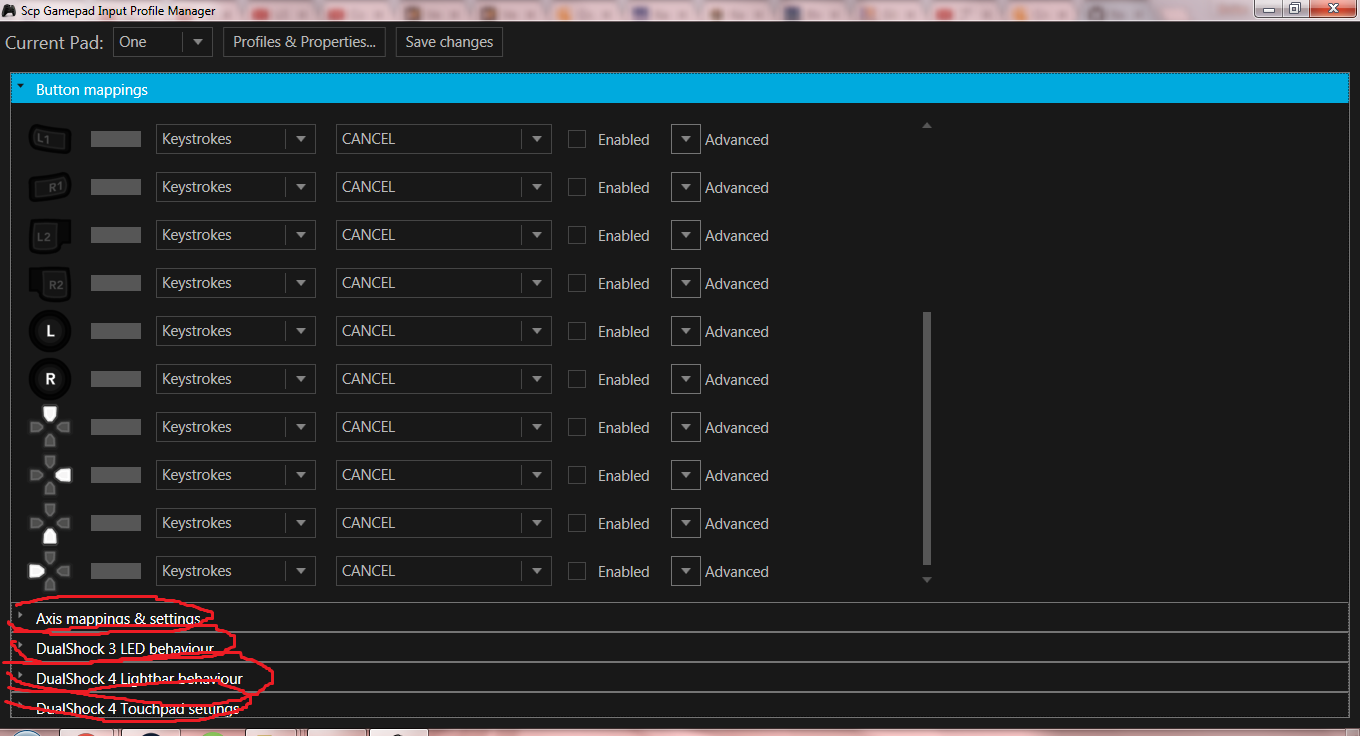Select the L1 button mapping icon
This screenshot has height=736, width=1360.
[50, 139]
